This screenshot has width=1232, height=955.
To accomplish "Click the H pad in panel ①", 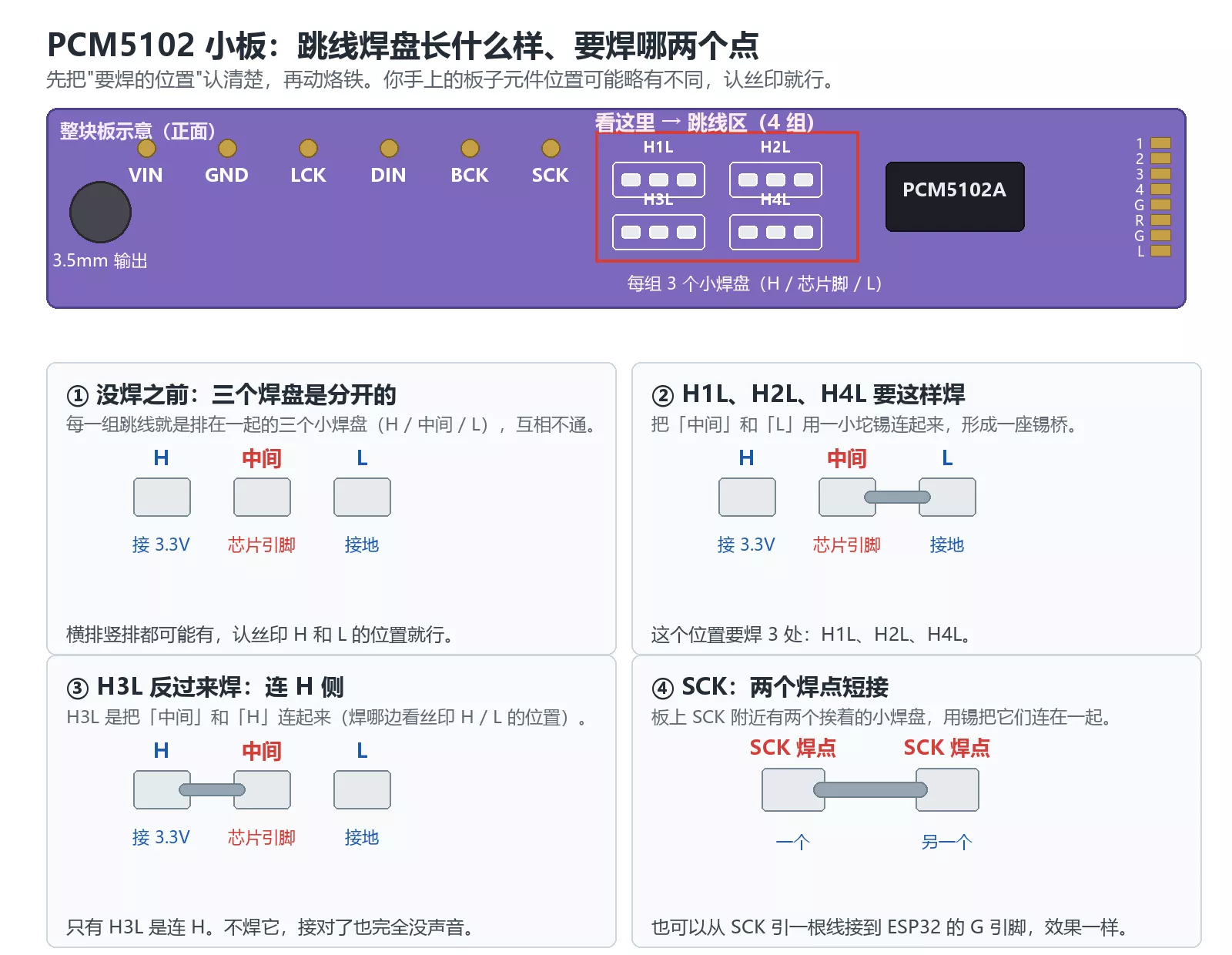I will (x=162, y=497).
